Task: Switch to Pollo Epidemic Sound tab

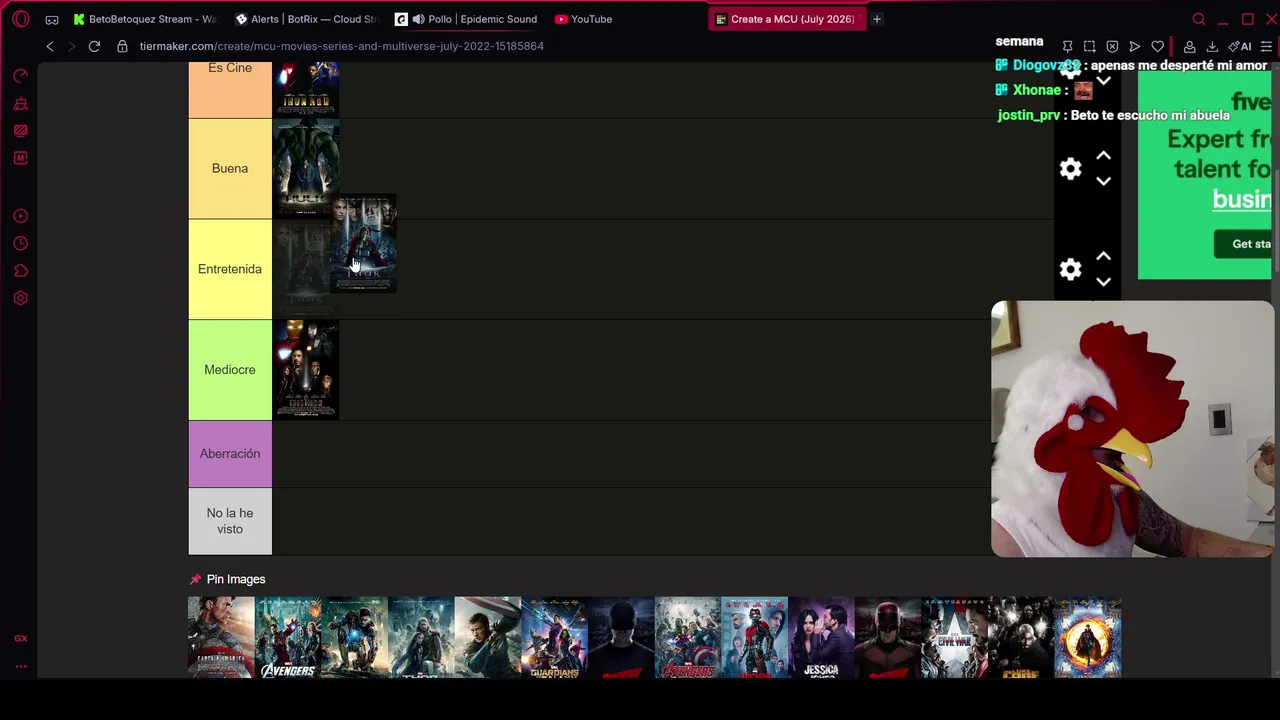Action: pos(466,19)
